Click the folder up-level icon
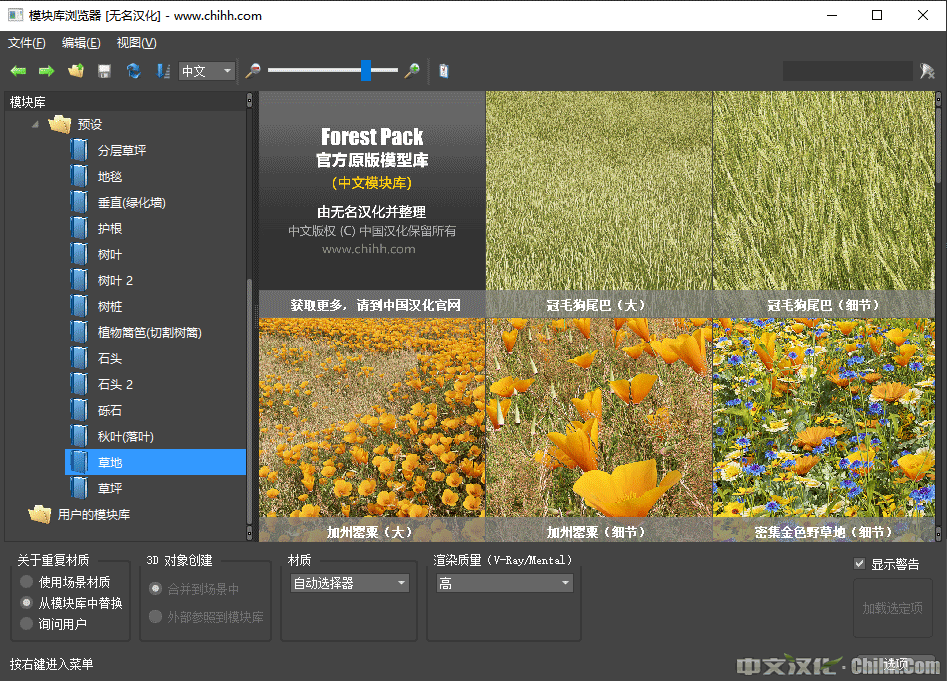This screenshot has height=681, width=947. coord(75,71)
